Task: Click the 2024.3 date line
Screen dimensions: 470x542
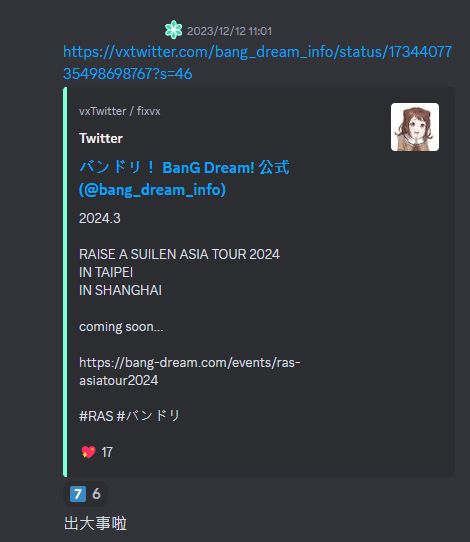Action: pyautogui.click(x=100, y=218)
